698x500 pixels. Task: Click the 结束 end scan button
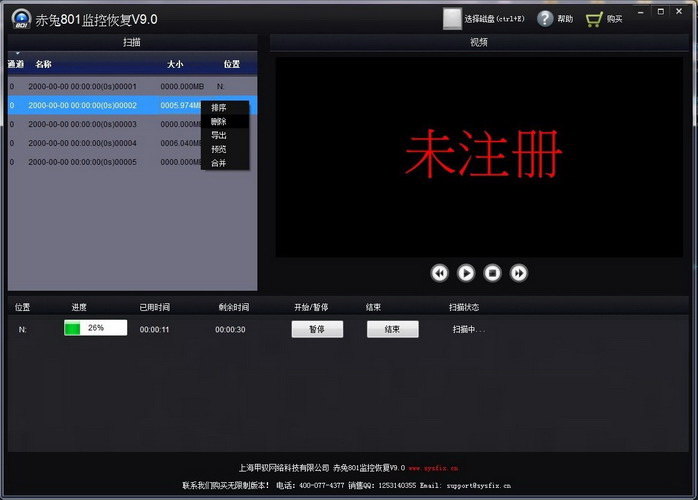click(x=392, y=329)
